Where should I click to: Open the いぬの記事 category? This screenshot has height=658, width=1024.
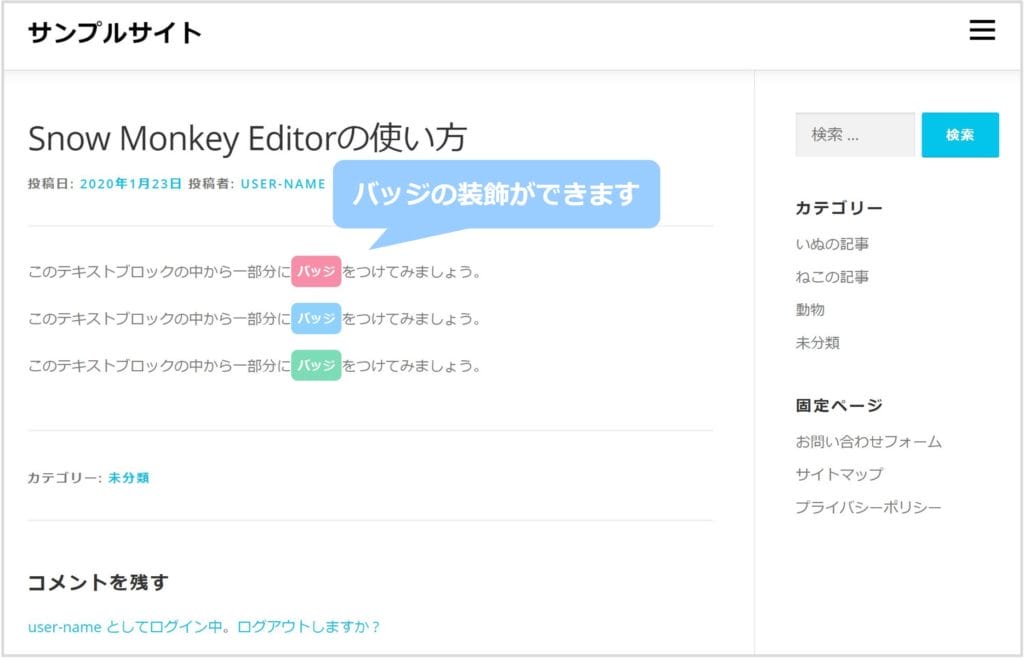point(832,244)
